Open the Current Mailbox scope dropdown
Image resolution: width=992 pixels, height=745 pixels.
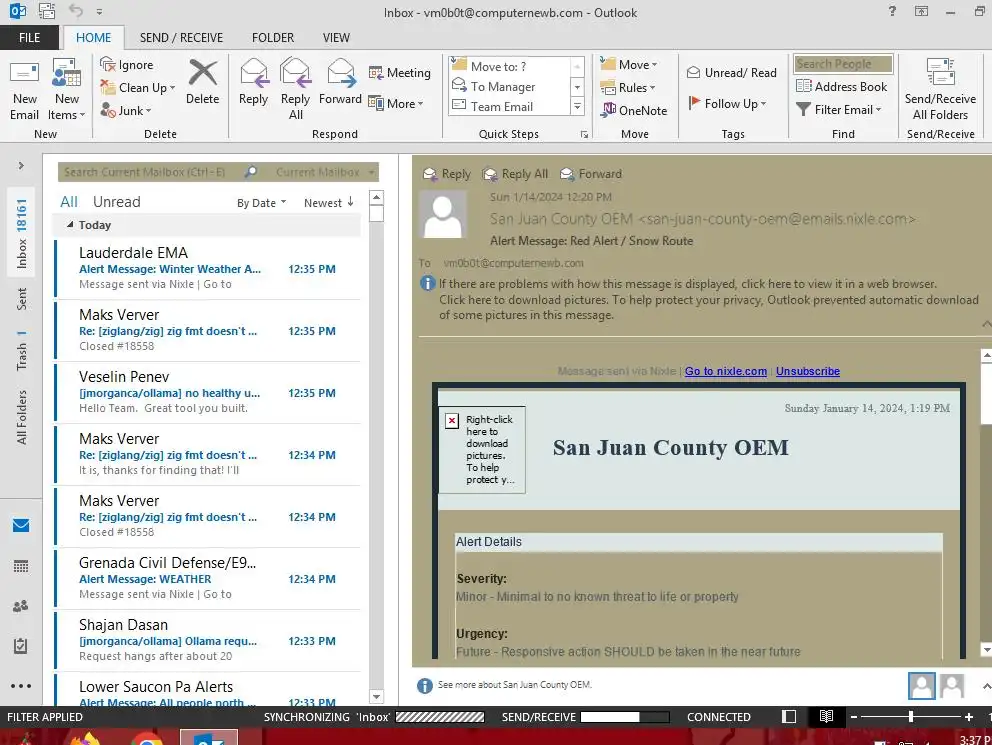(x=325, y=172)
